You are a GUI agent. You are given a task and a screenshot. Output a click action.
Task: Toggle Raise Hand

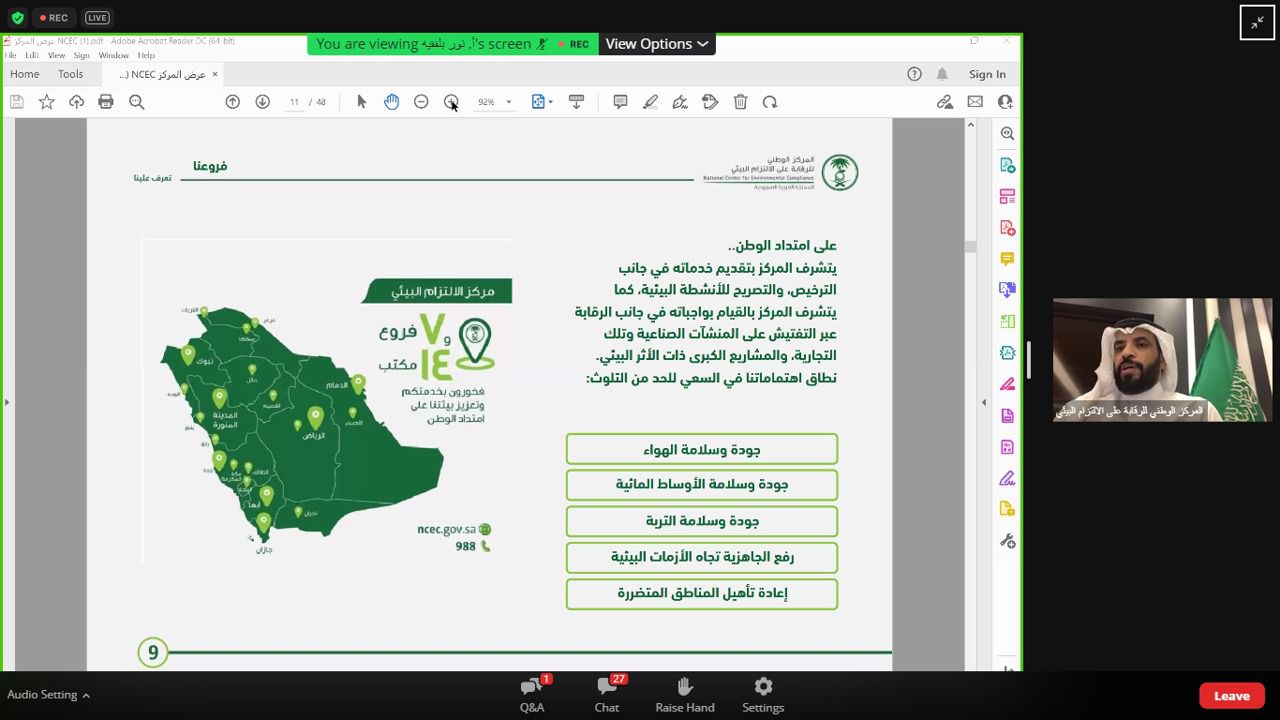(685, 694)
